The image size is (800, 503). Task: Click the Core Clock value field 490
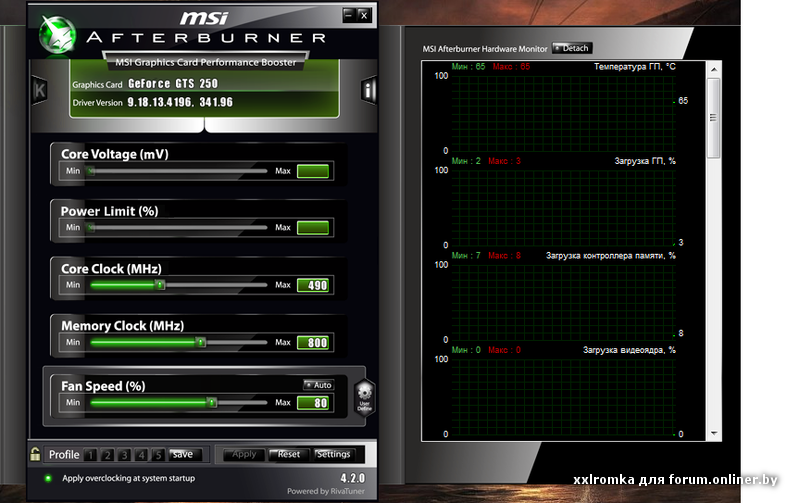(313, 285)
